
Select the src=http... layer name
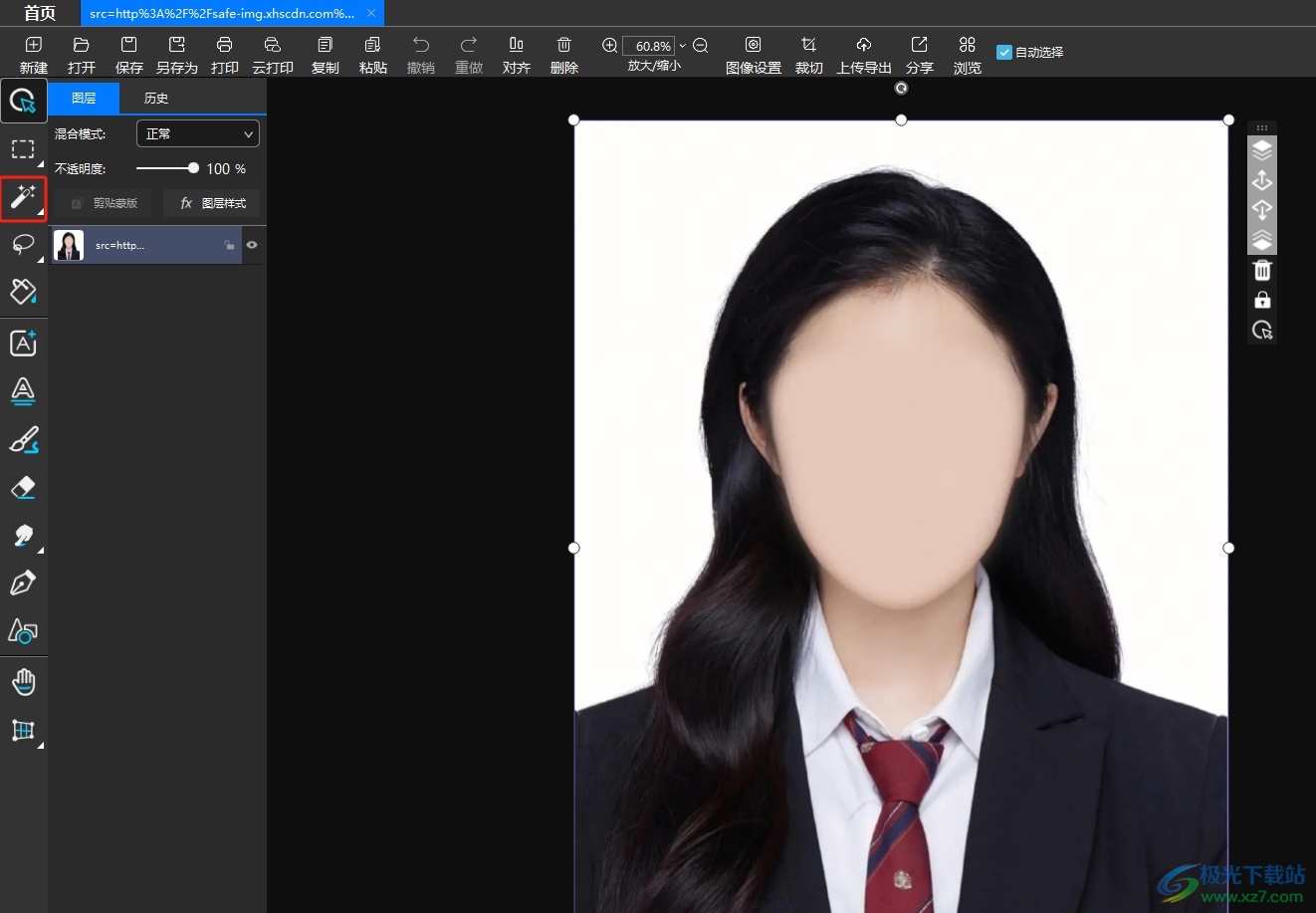point(119,245)
